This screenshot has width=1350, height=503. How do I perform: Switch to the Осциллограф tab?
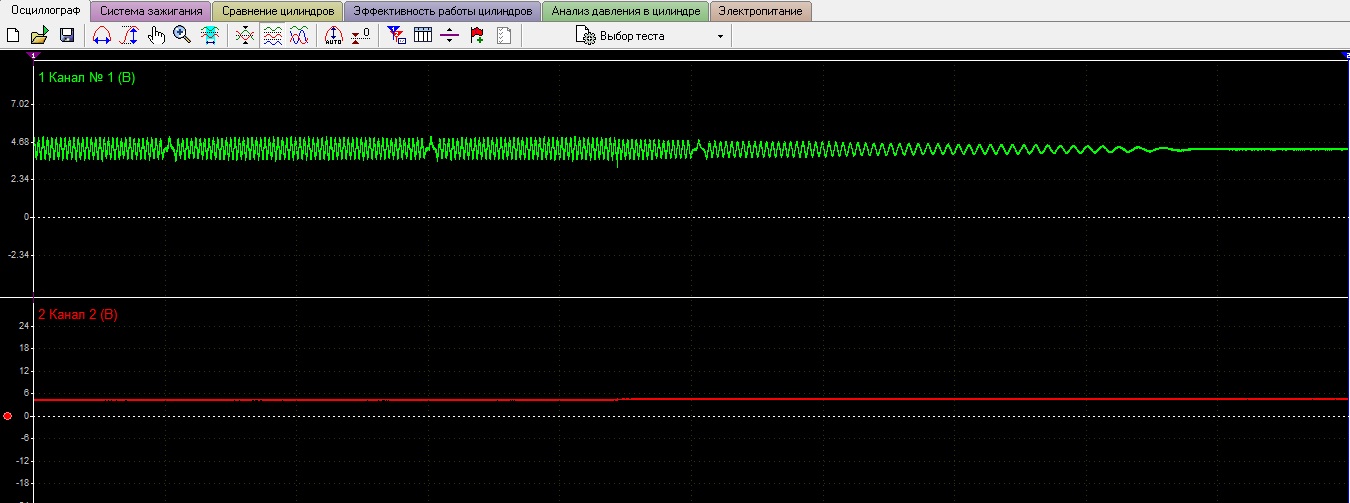[44, 10]
